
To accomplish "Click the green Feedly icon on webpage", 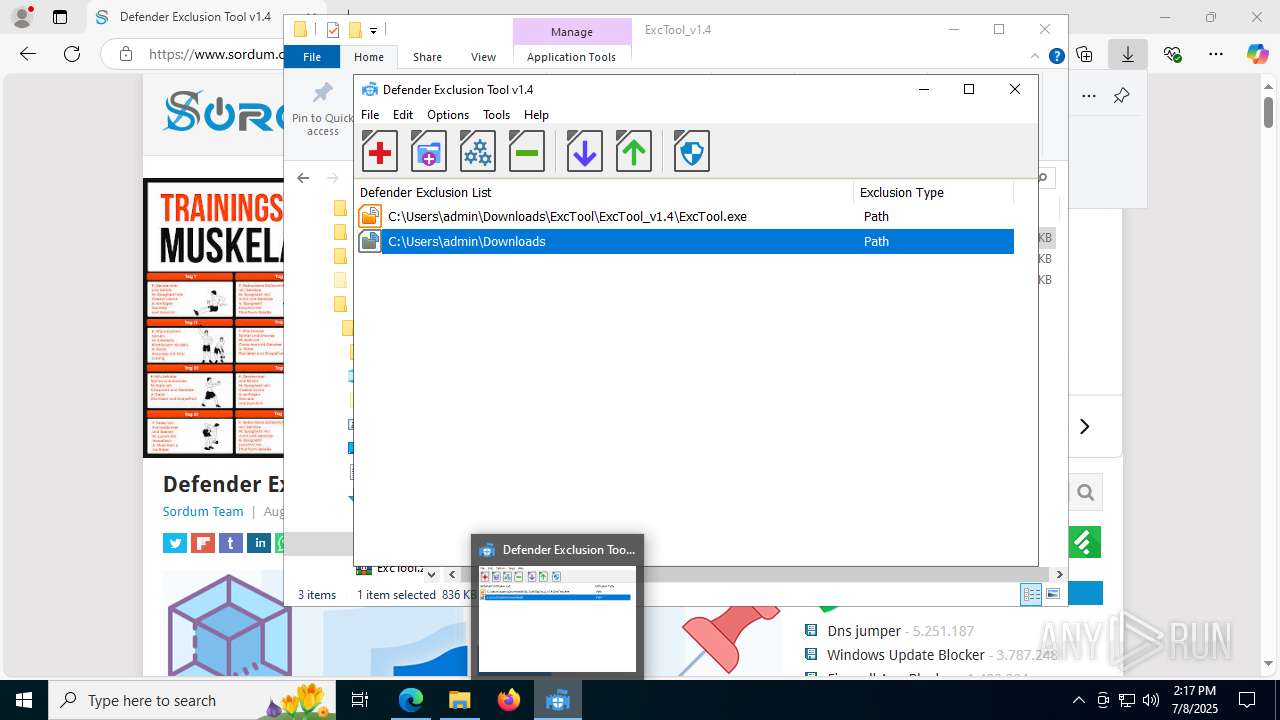I will point(1084,542).
